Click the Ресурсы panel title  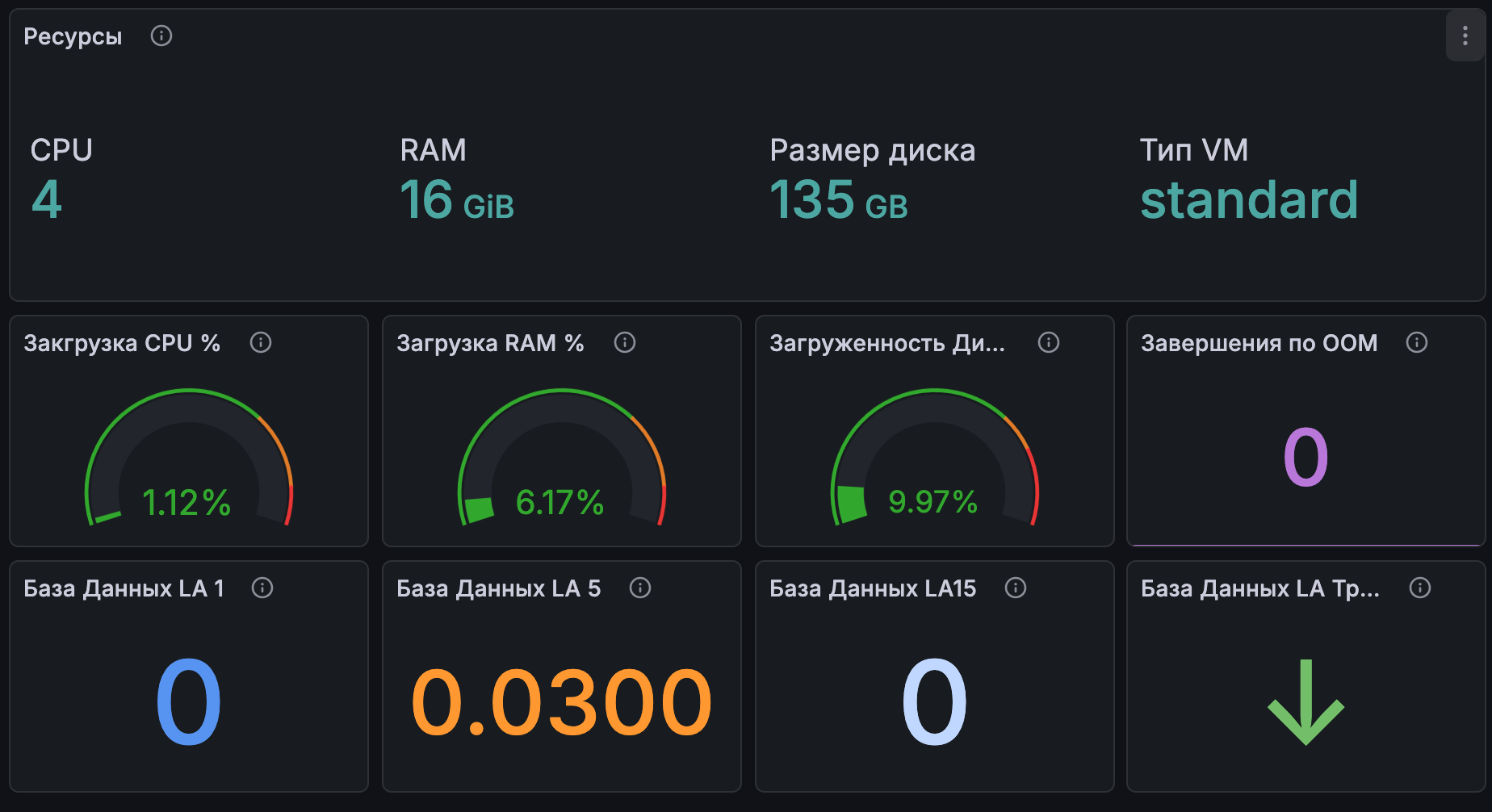(x=73, y=36)
